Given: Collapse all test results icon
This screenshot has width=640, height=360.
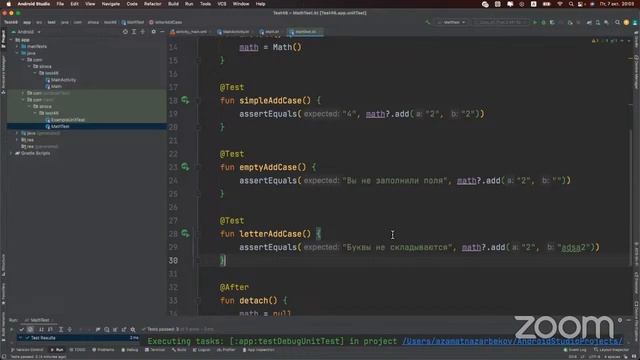Looking at the screenshot, I should tap(69, 329).
